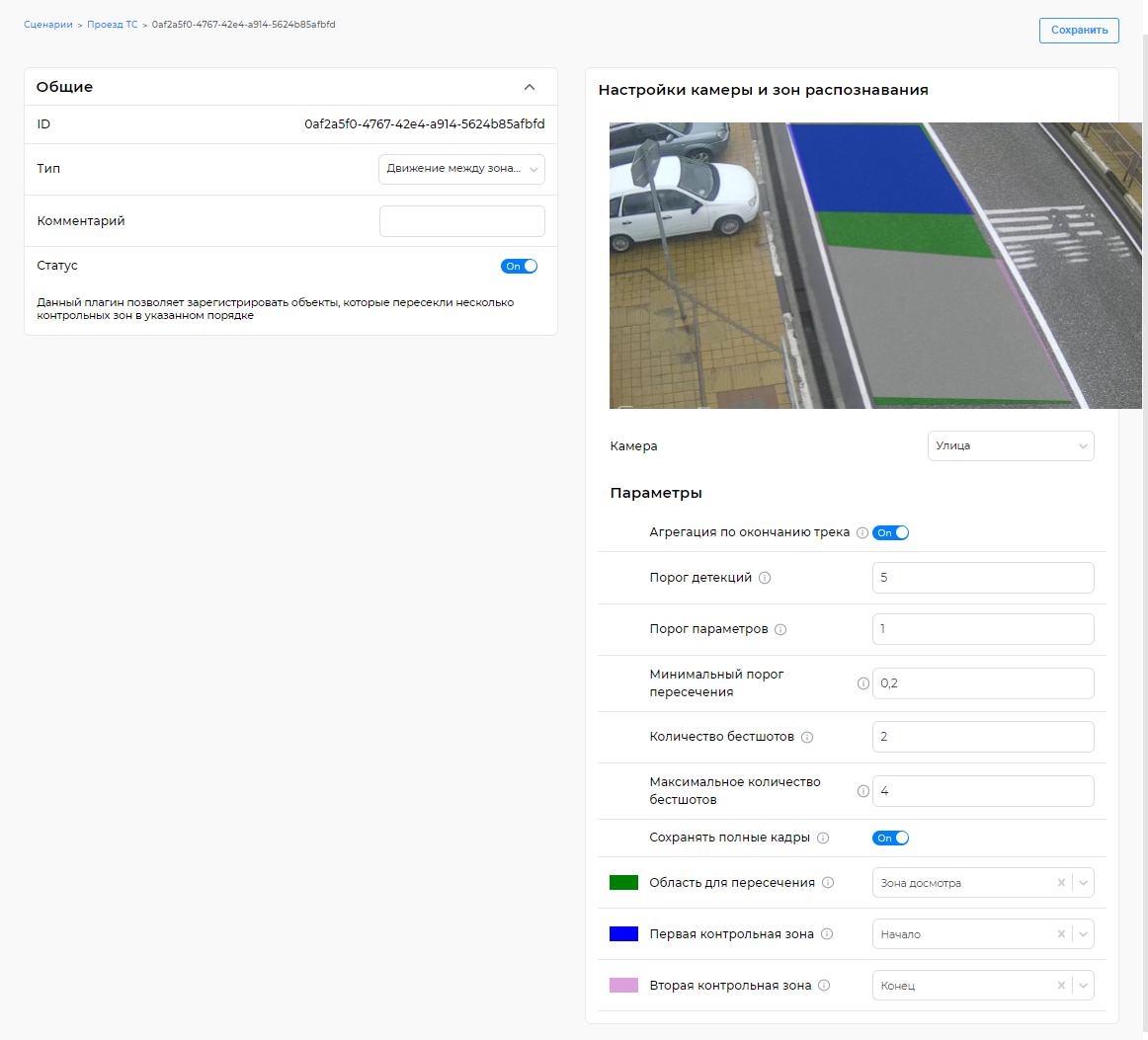Go to Проезд ТС breadcrumb
The image size is (1148, 1040).
coord(112,24)
